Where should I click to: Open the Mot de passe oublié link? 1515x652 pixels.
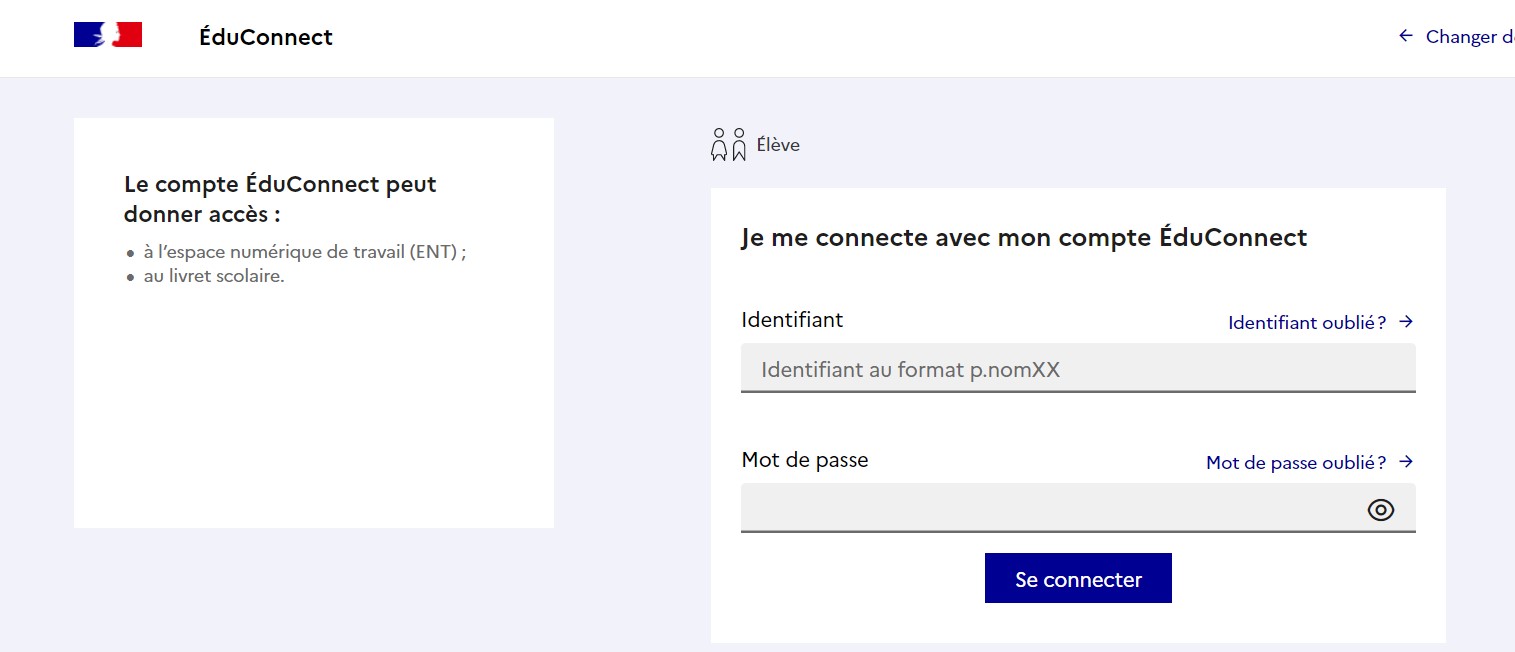1296,463
